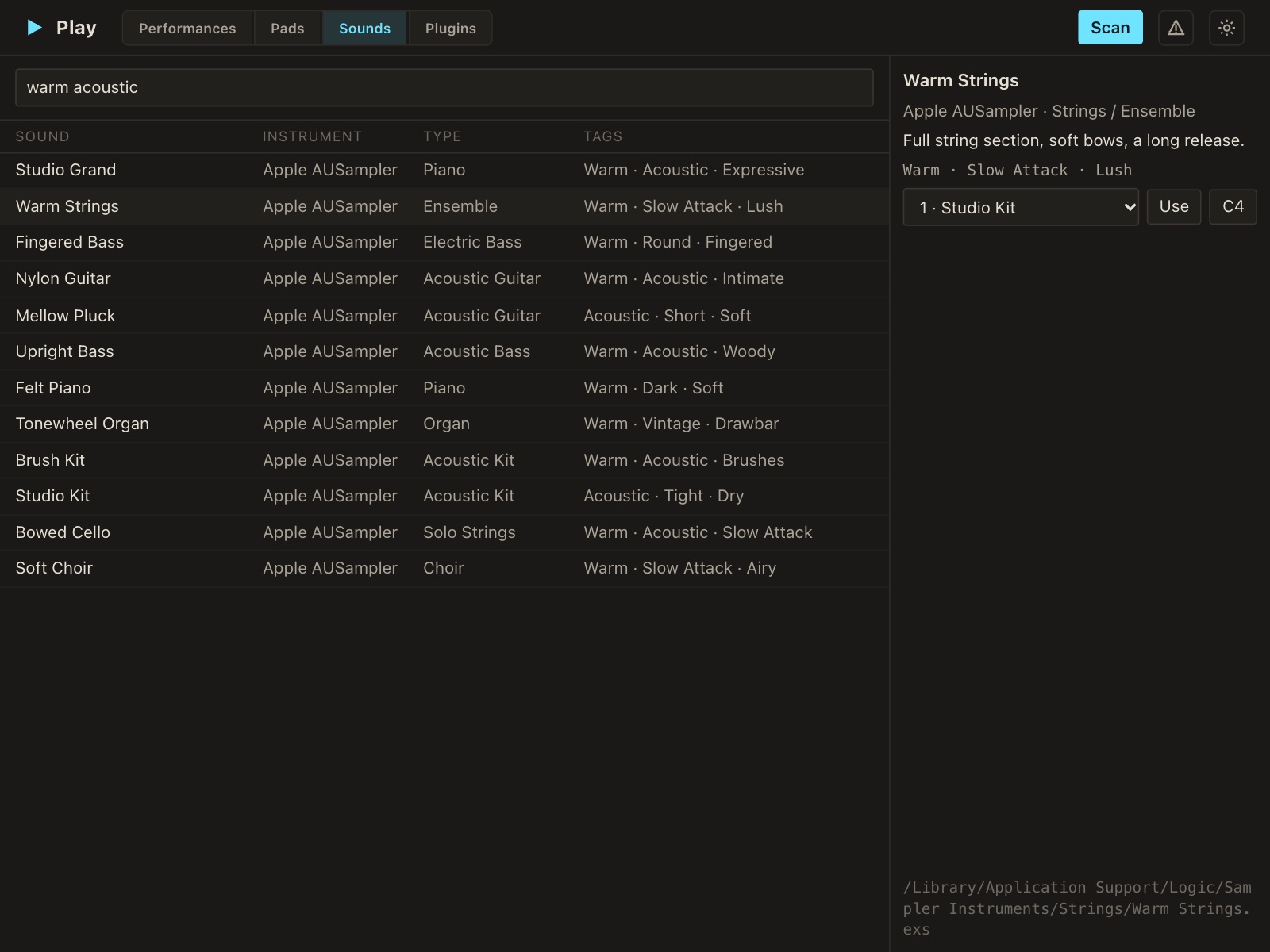Click the Scan button
Screen dimensions: 1270x952
coord(1110,28)
